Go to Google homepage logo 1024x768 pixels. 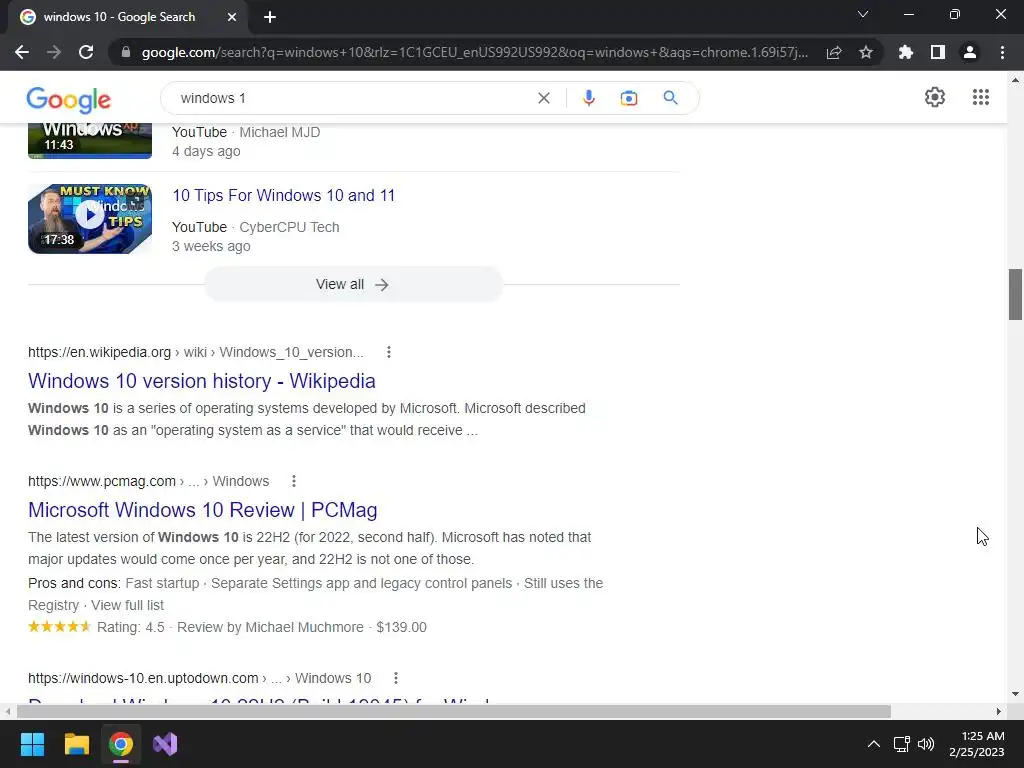(x=69, y=99)
